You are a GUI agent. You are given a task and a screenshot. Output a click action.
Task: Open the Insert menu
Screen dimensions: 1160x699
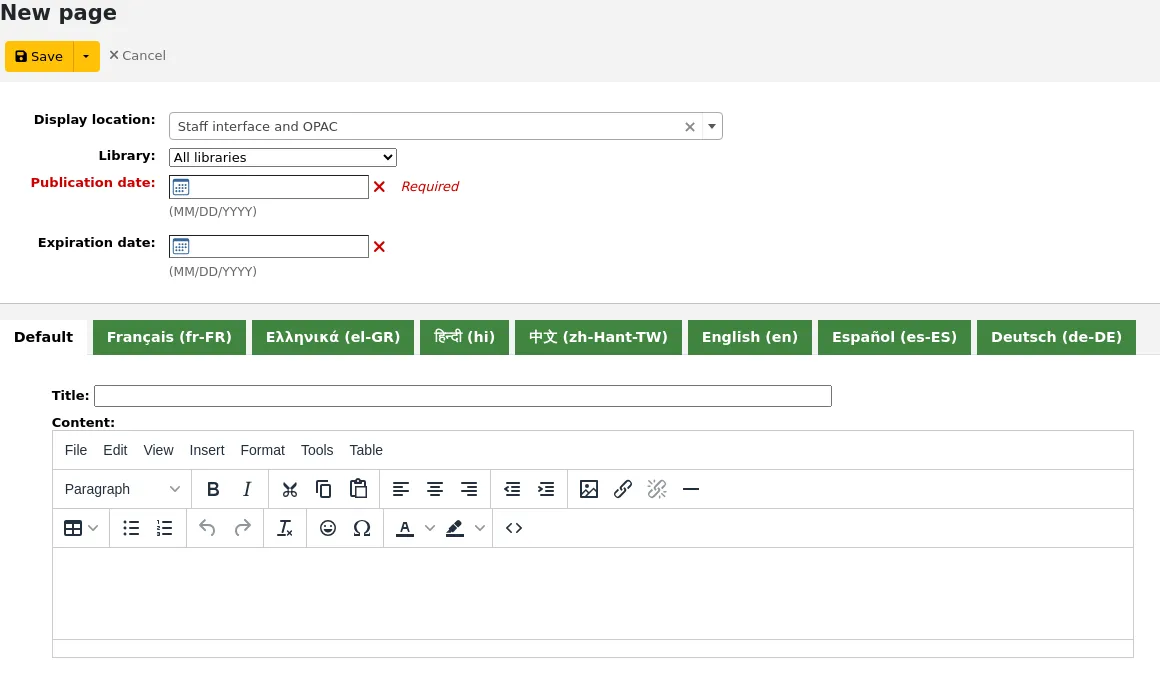206,450
